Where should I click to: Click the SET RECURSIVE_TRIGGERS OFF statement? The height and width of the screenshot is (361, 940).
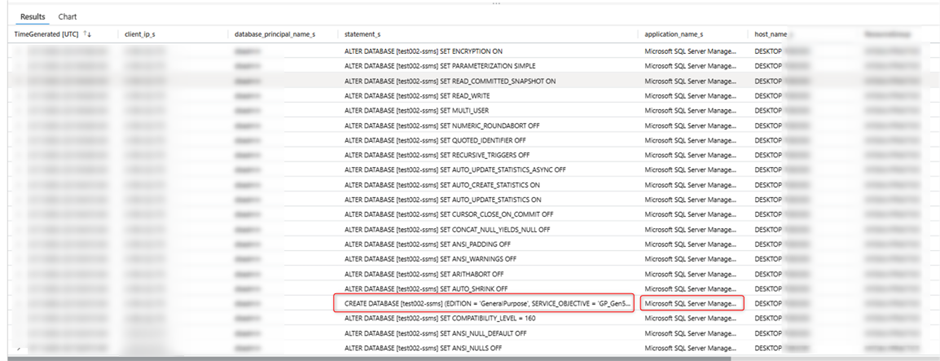pos(437,155)
